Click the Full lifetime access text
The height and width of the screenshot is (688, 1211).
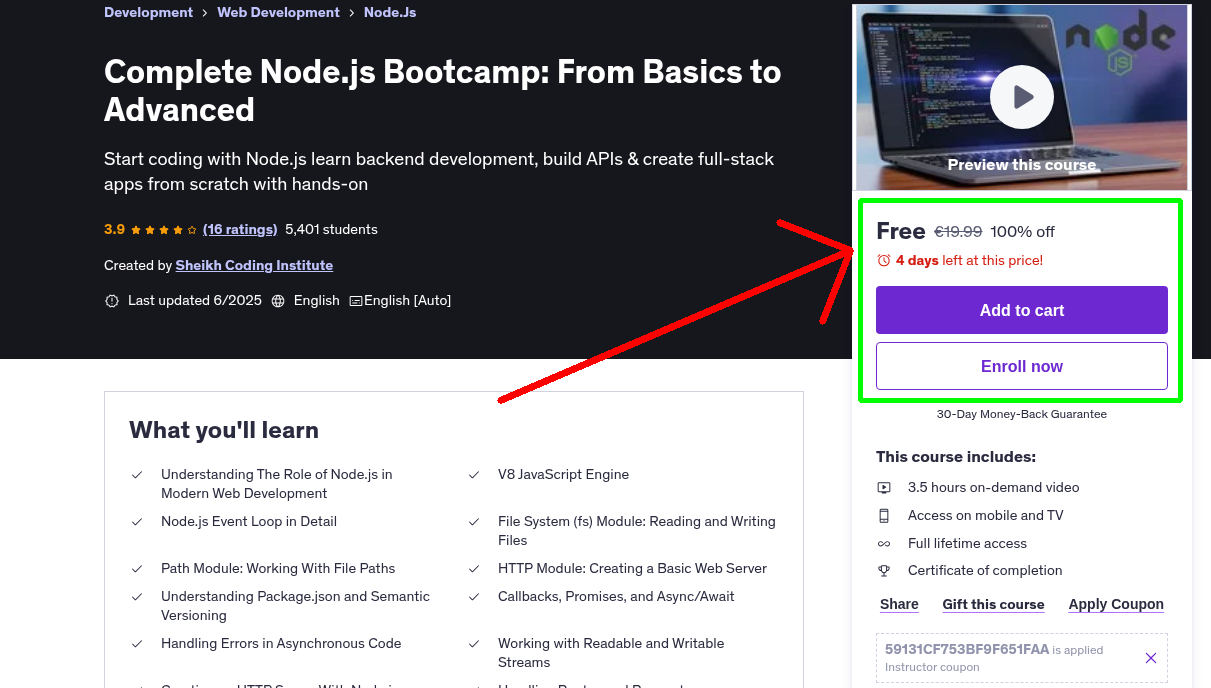967,544
